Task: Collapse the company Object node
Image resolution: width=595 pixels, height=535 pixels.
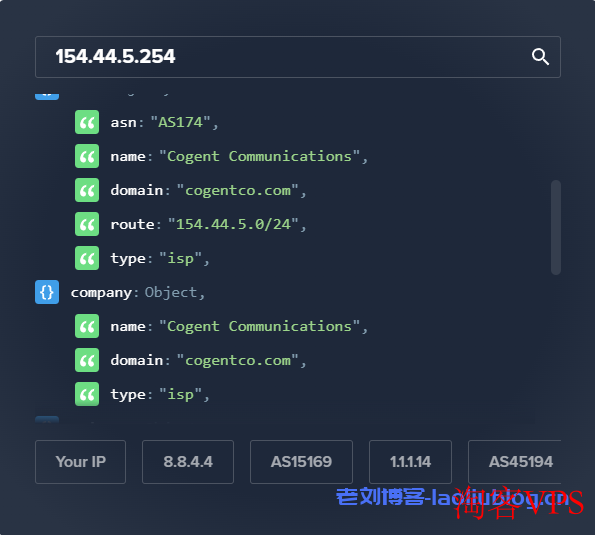Action: point(47,292)
